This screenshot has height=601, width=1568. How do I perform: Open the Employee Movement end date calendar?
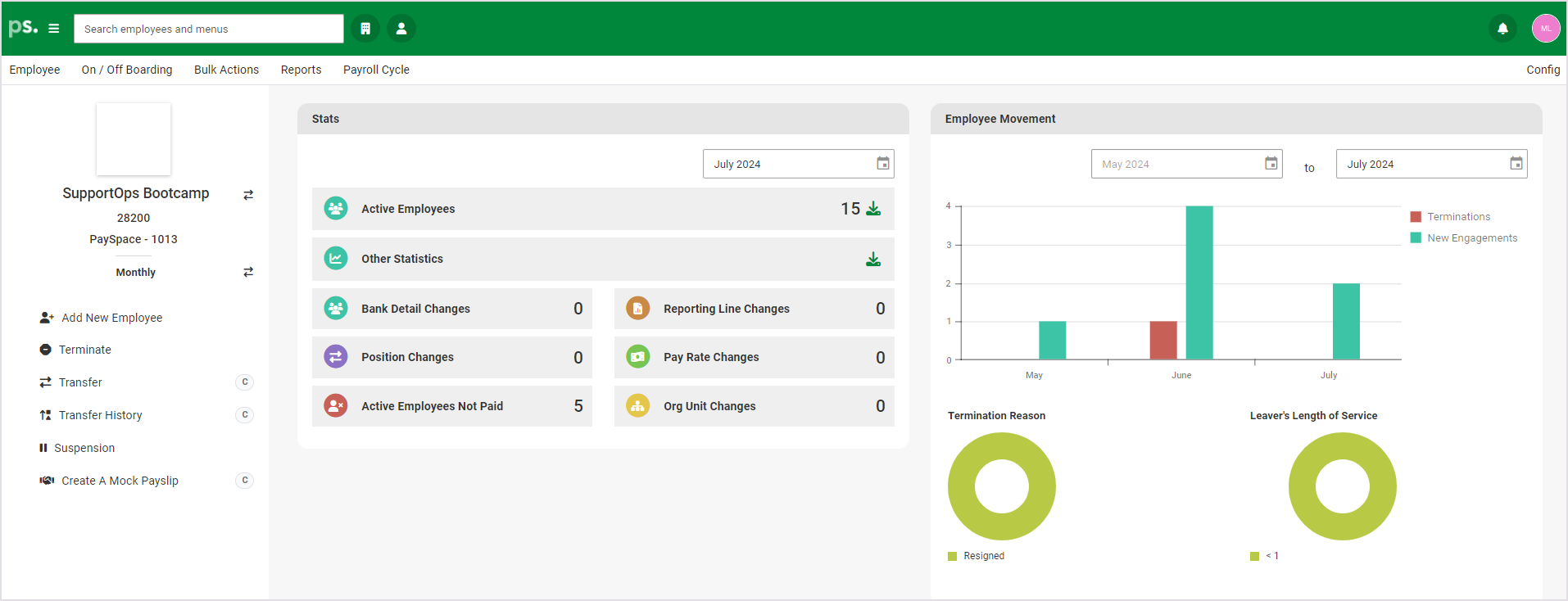click(1516, 164)
